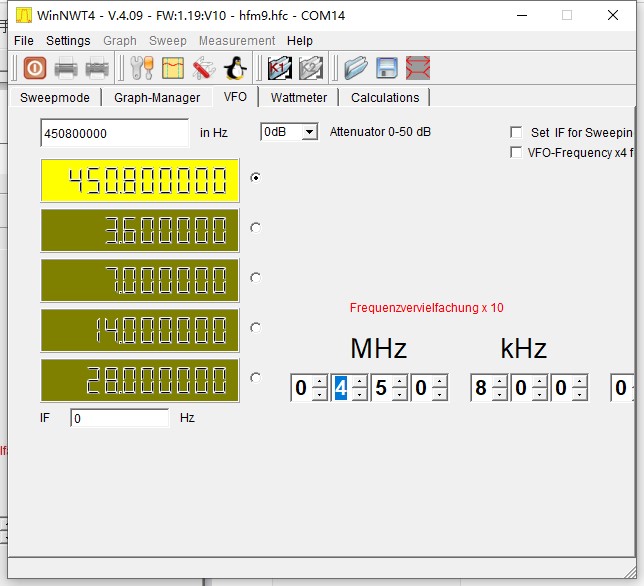The image size is (644, 586).
Task: Click the yellow graph curve icon
Action: [x=174, y=68]
